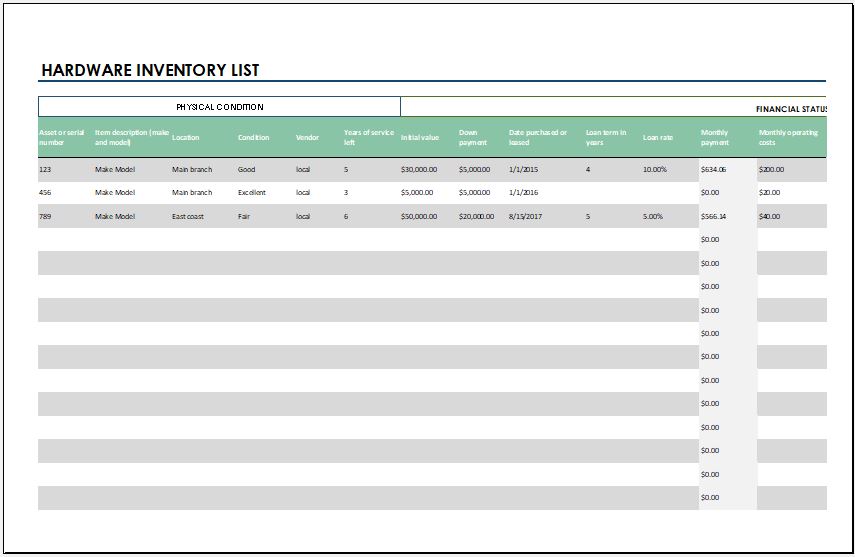
Task: Select the Monthly payment column header
Action: pos(714,137)
